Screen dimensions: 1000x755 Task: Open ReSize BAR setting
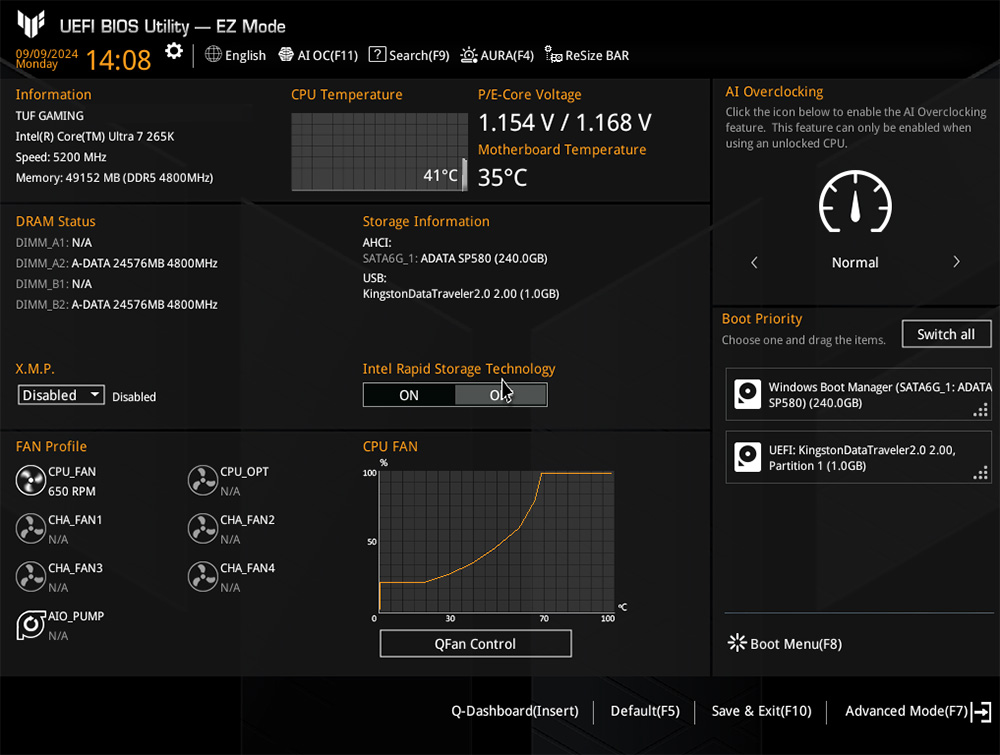click(x=587, y=55)
